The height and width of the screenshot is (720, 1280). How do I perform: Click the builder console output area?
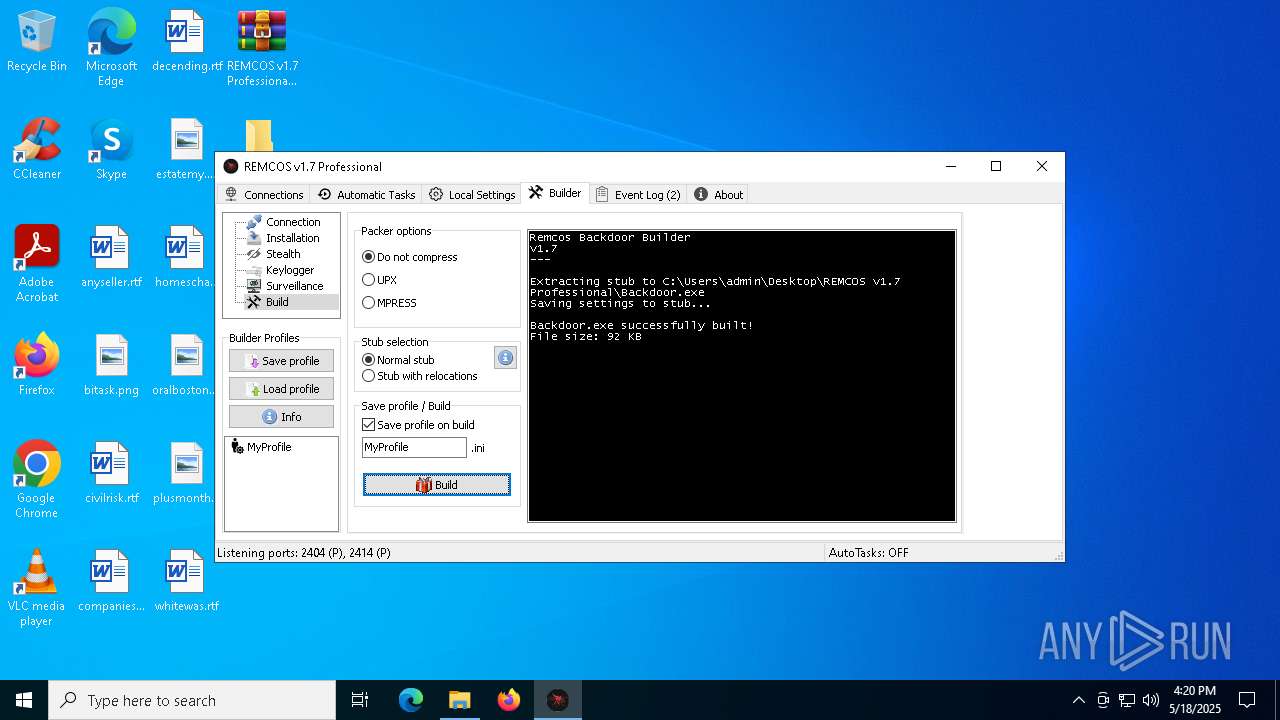[x=742, y=376]
